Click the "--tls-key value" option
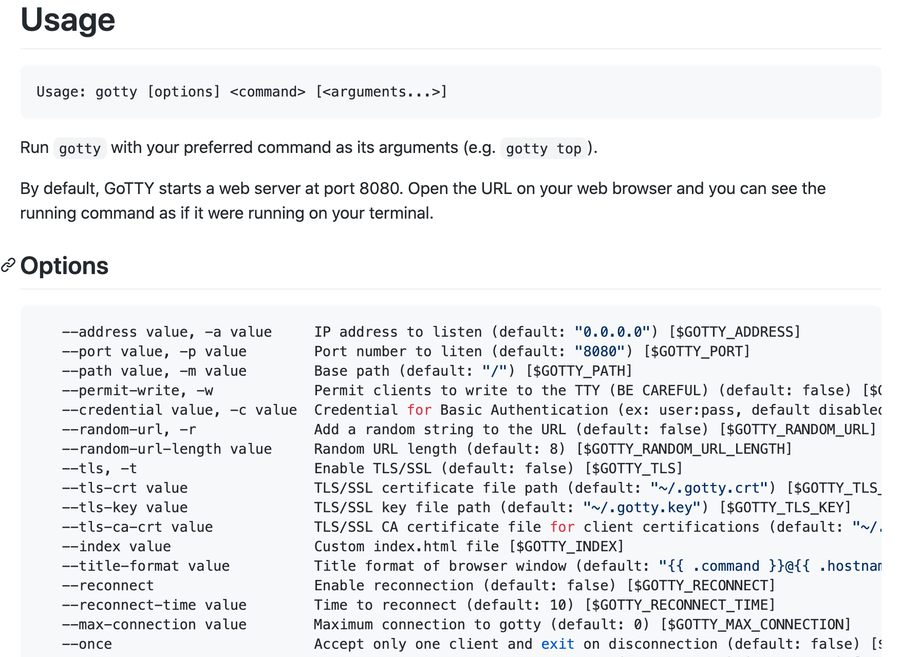Viewport: 900px width, 657px height. click(125, 507)
